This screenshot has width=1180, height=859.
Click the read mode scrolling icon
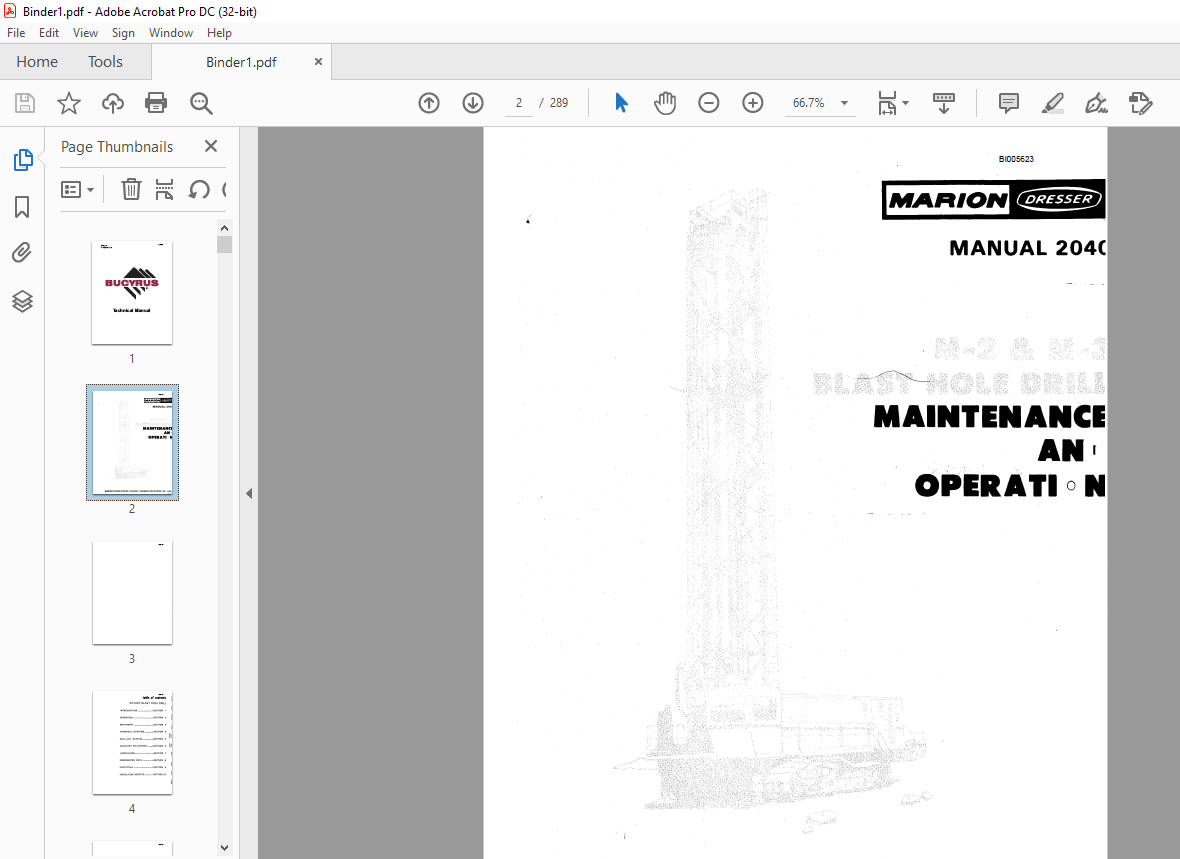944,103
